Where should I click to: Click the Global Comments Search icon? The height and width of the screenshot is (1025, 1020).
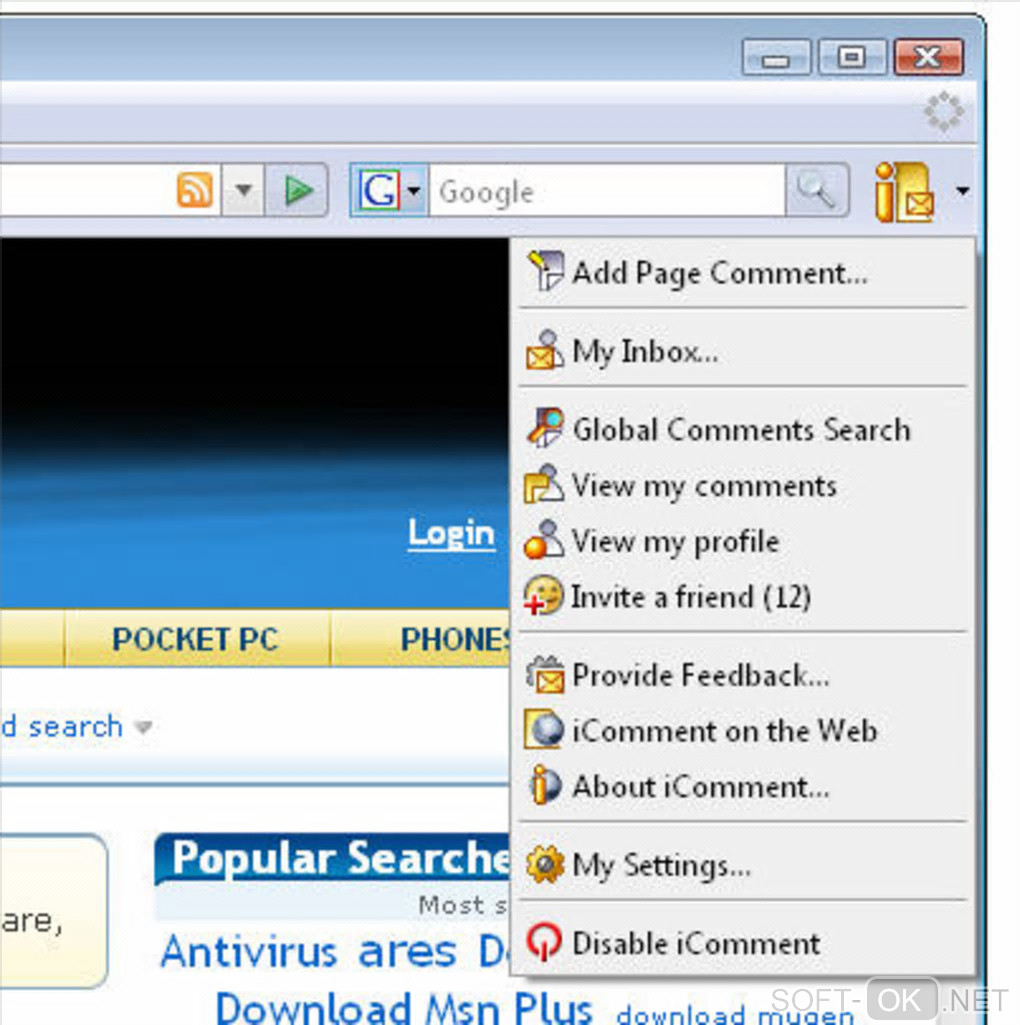[545, 428]
